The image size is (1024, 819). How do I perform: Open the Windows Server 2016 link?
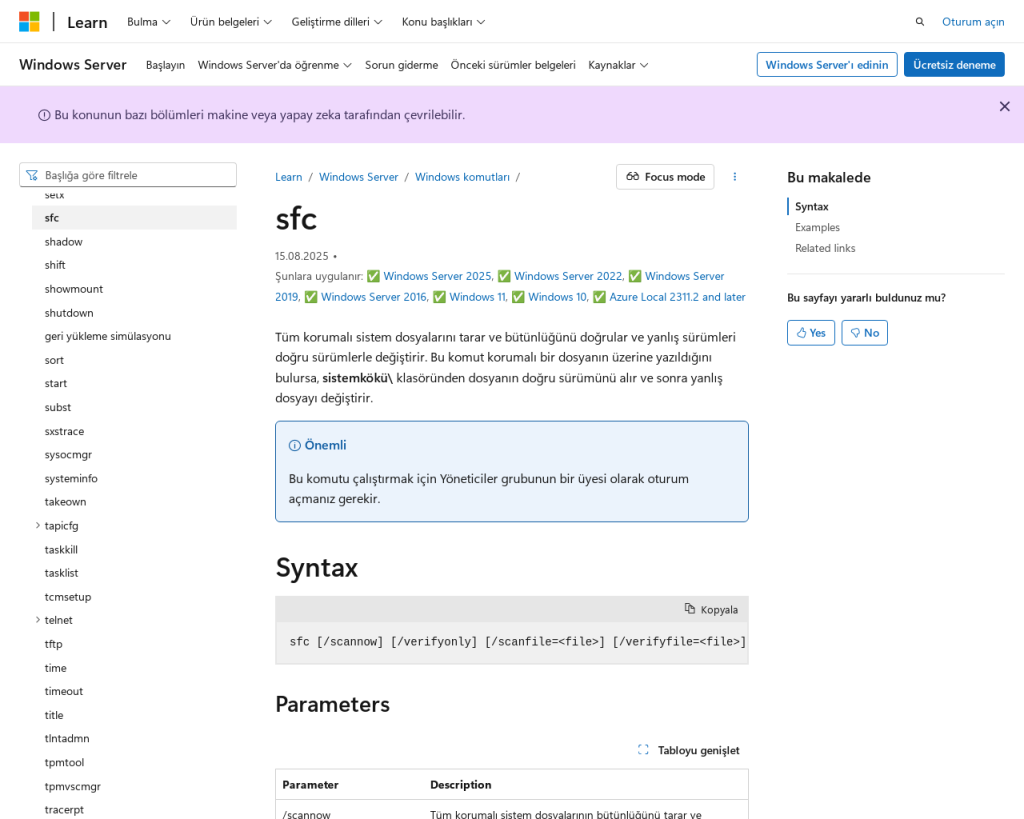coord(374,297)
